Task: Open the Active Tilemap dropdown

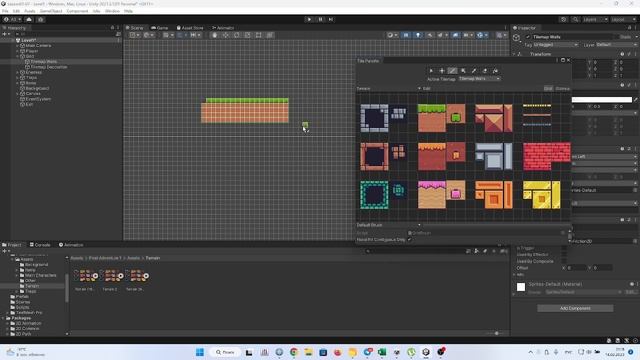Action: click(479, 79)
